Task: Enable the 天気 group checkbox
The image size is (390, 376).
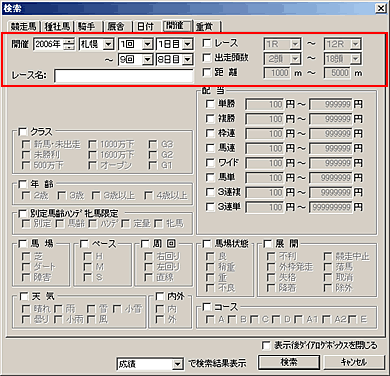Action: coord(23,296)
